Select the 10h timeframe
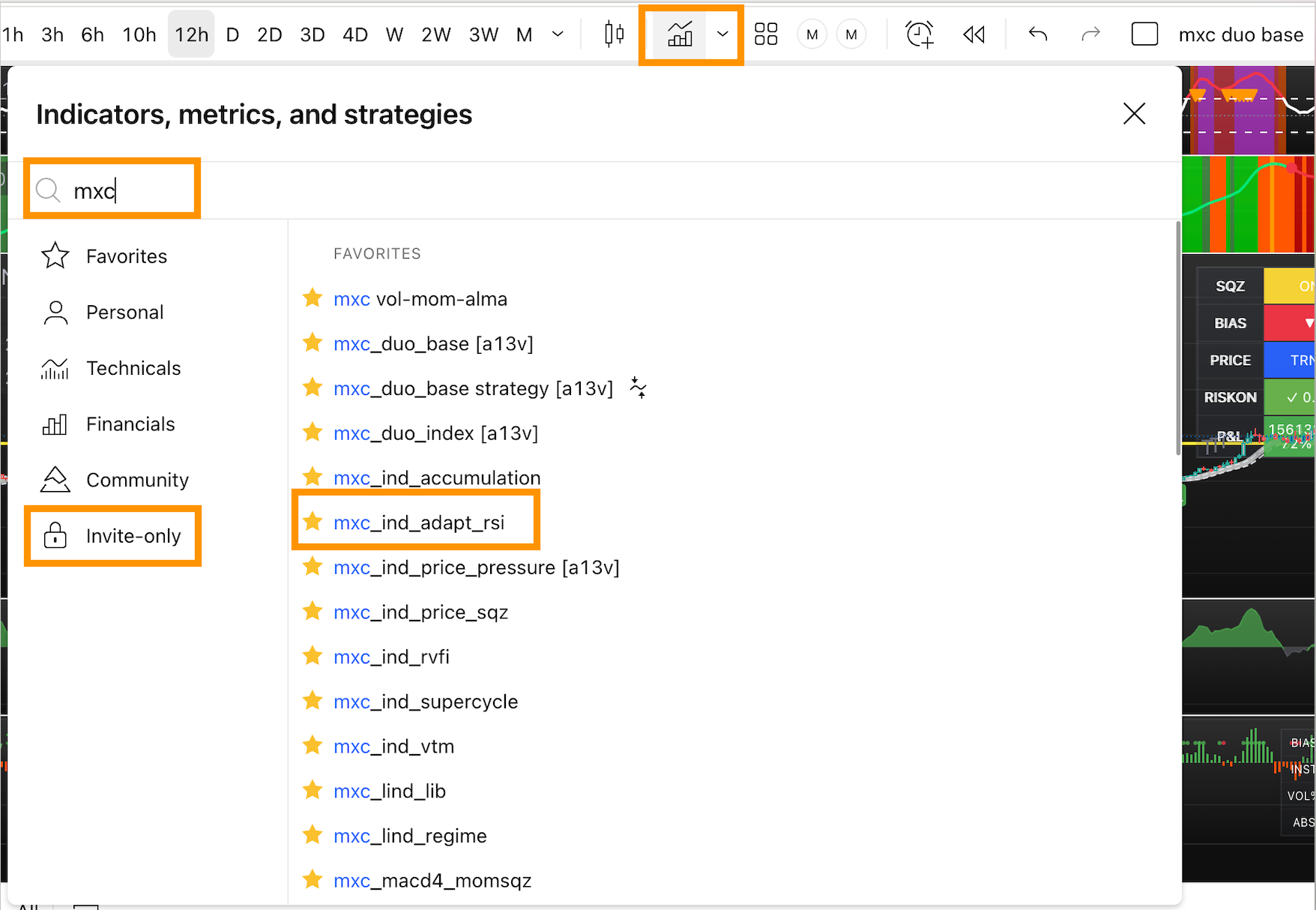1316x910 pixels. 139,34
